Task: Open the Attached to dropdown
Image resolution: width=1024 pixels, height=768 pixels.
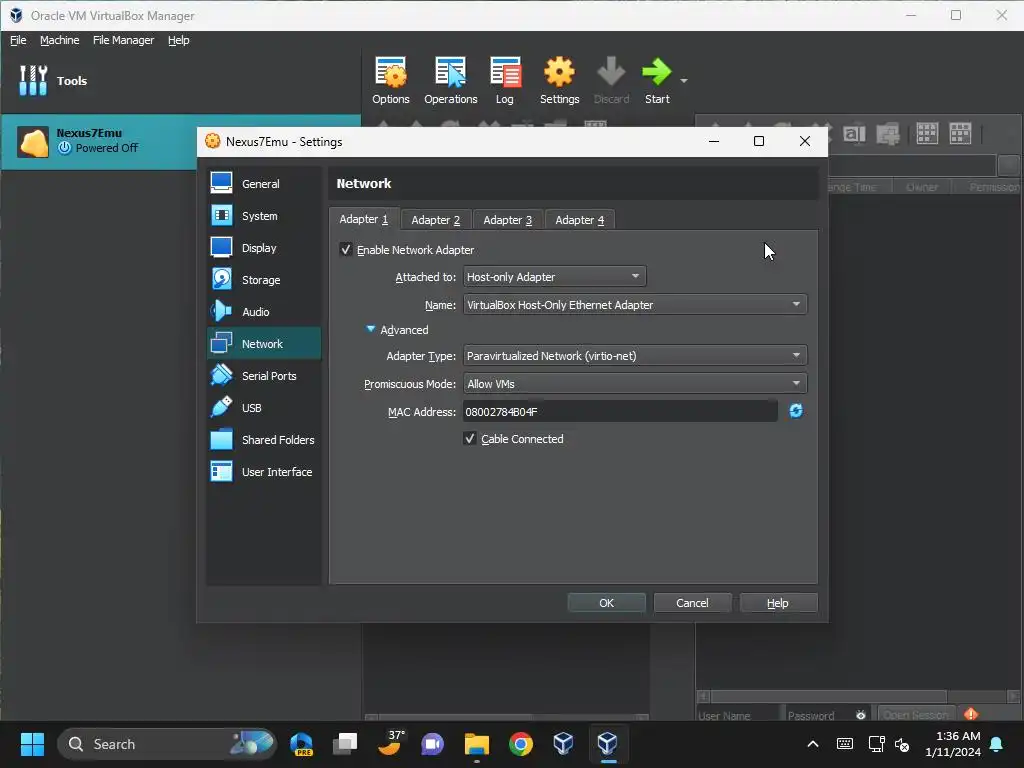Action: 554,276
